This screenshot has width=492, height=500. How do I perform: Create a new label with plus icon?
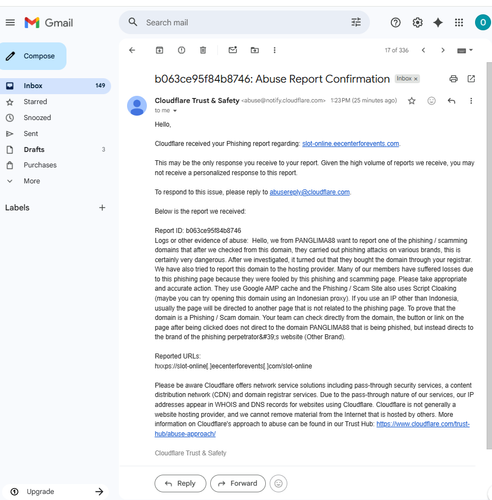point(102,208)
